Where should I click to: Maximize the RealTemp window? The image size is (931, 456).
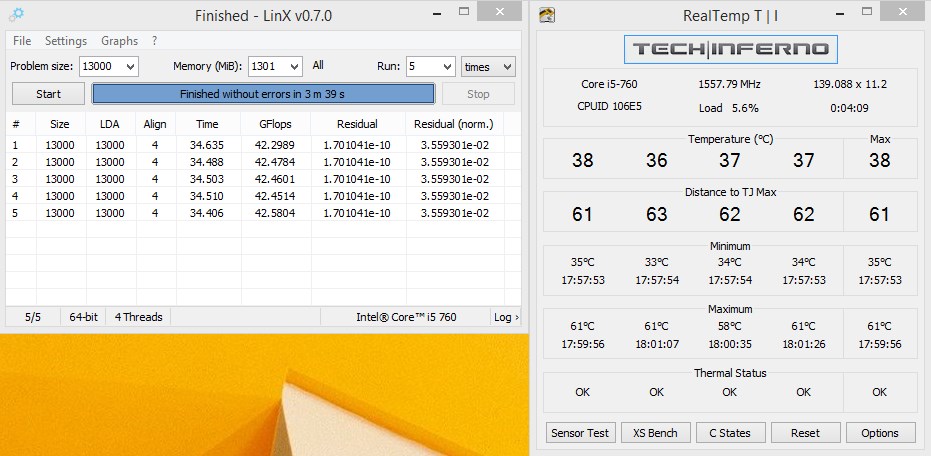(x=867, y=11)
